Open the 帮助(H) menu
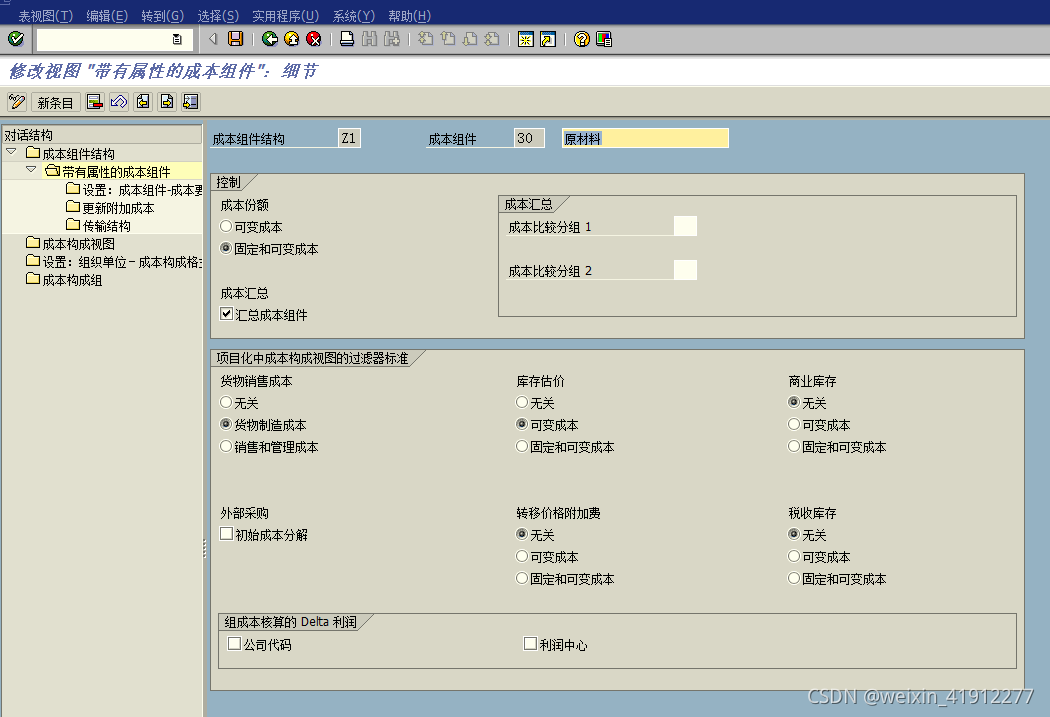 (x=410, y=15)
